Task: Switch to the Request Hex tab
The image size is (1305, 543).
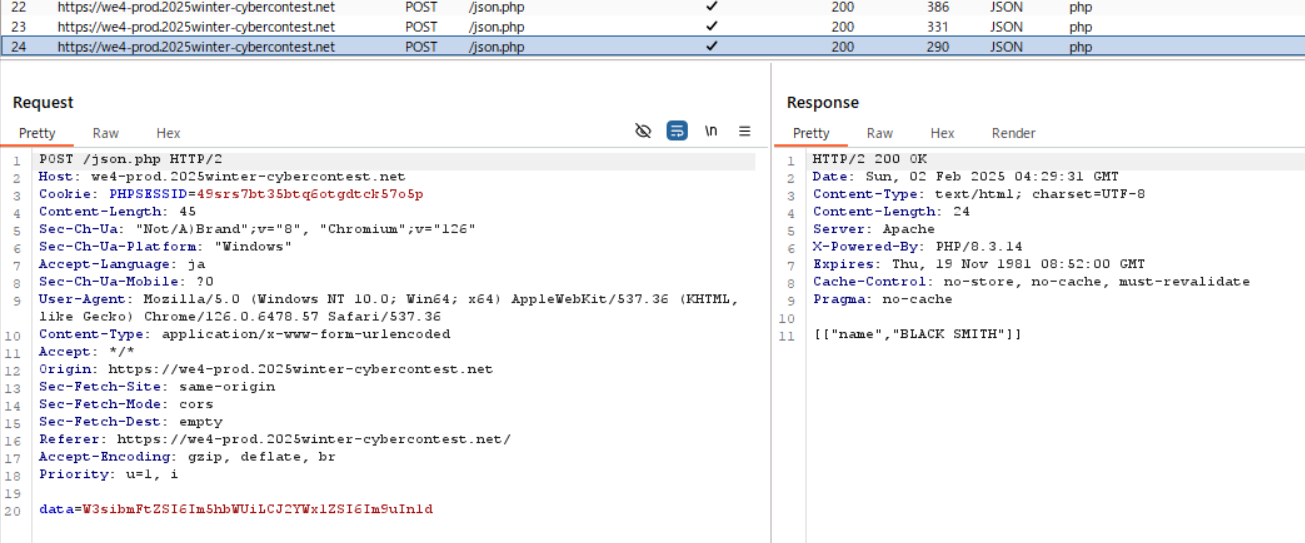Action: tap(168, 133)
